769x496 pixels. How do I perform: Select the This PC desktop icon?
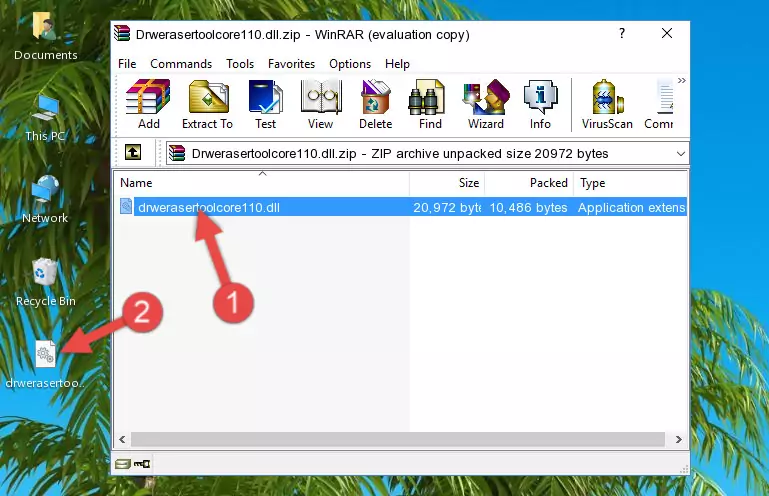click(x=45, y=118)
